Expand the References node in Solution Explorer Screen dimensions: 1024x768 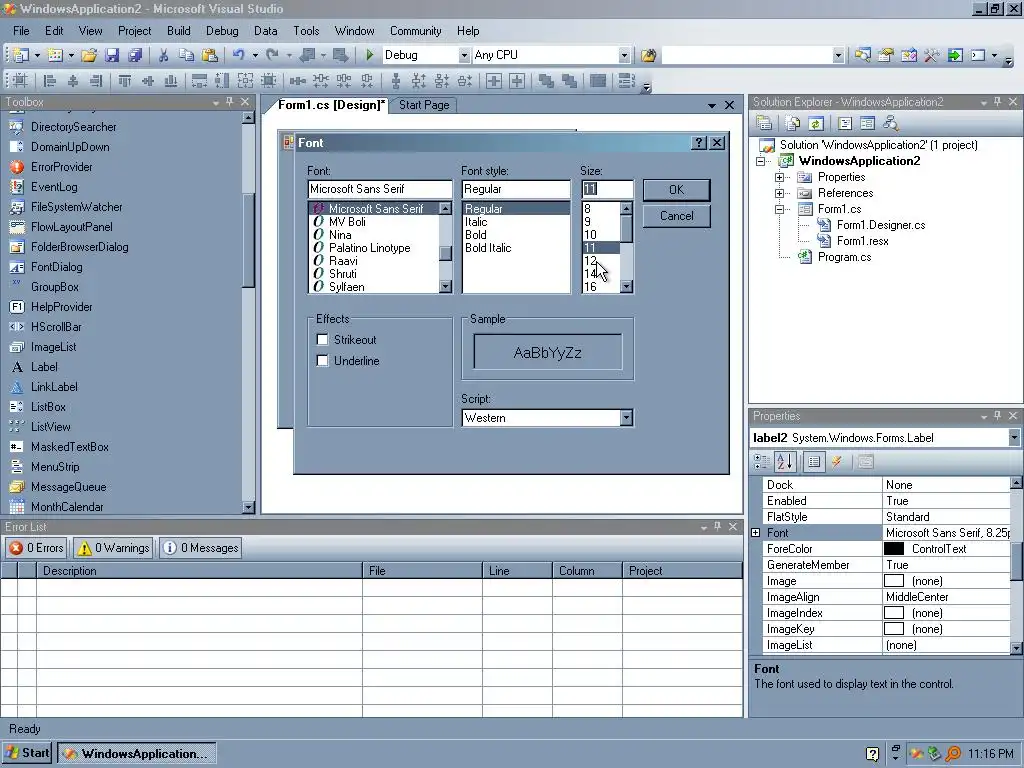[779, 193]
